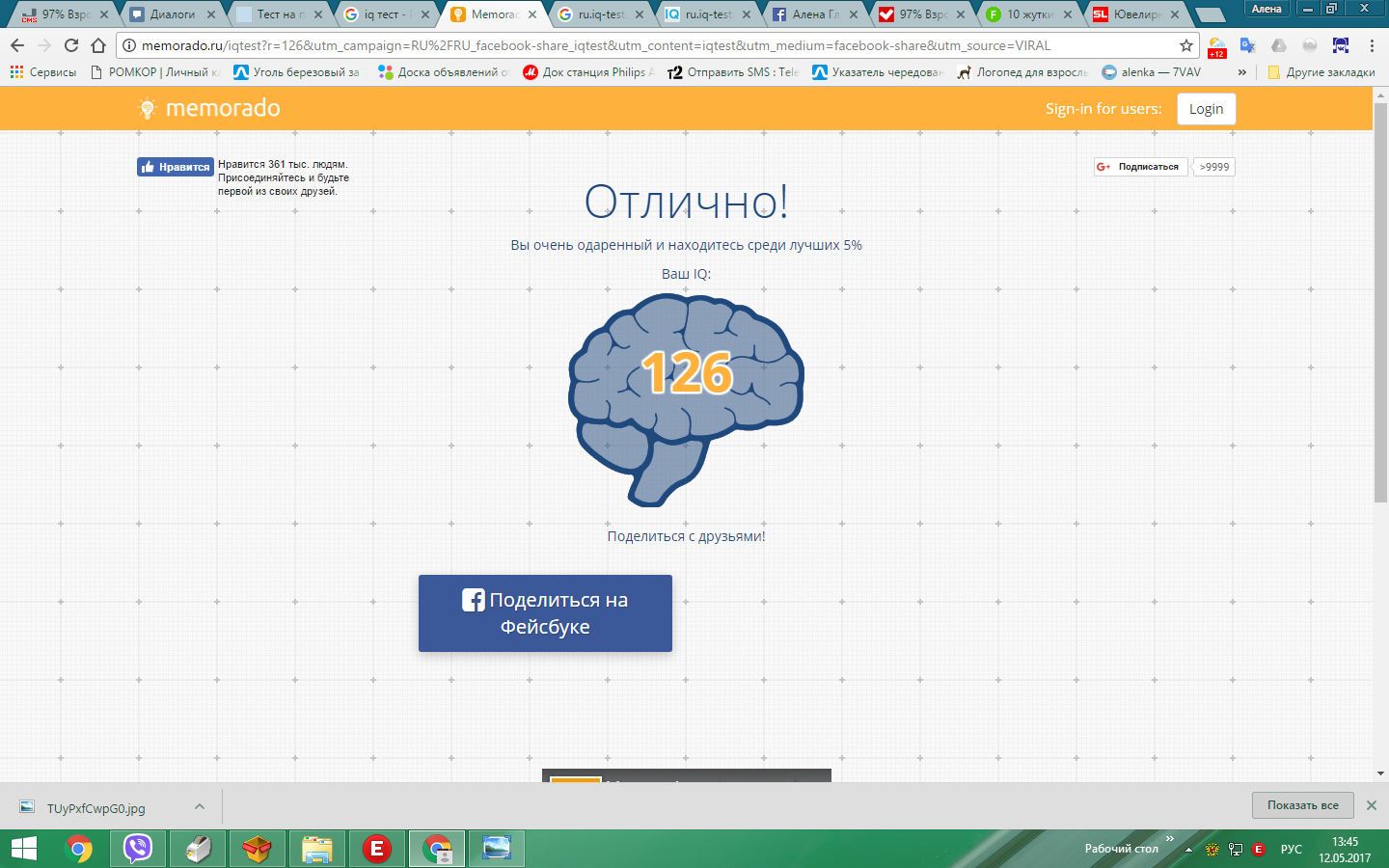Launch Google Chrome from the taskbar
The image size is (1389, 868).
[79, 849]
